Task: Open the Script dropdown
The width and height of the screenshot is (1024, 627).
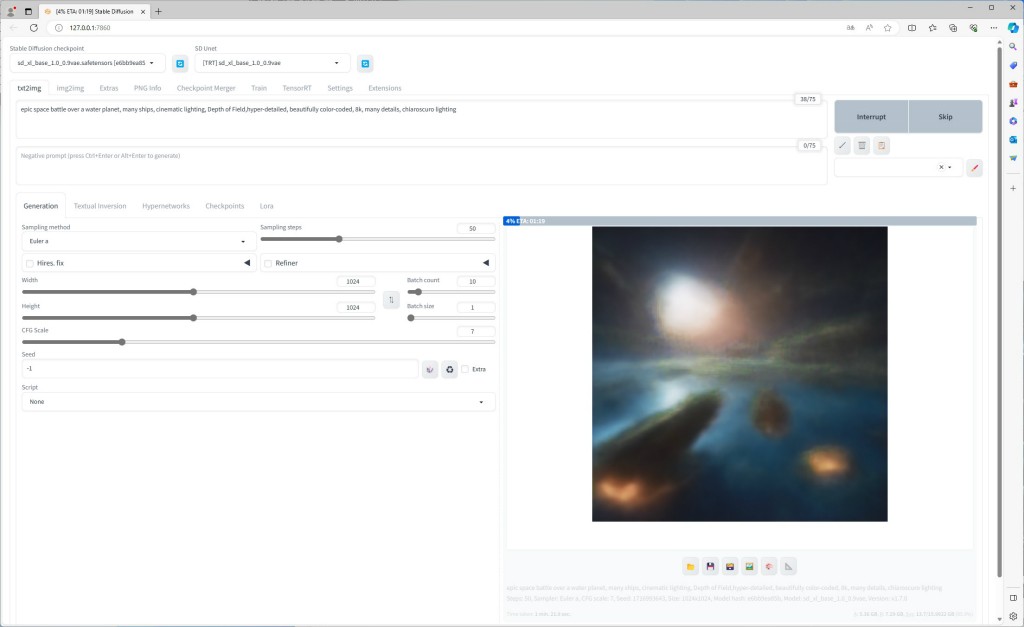Action: point(258,402)
